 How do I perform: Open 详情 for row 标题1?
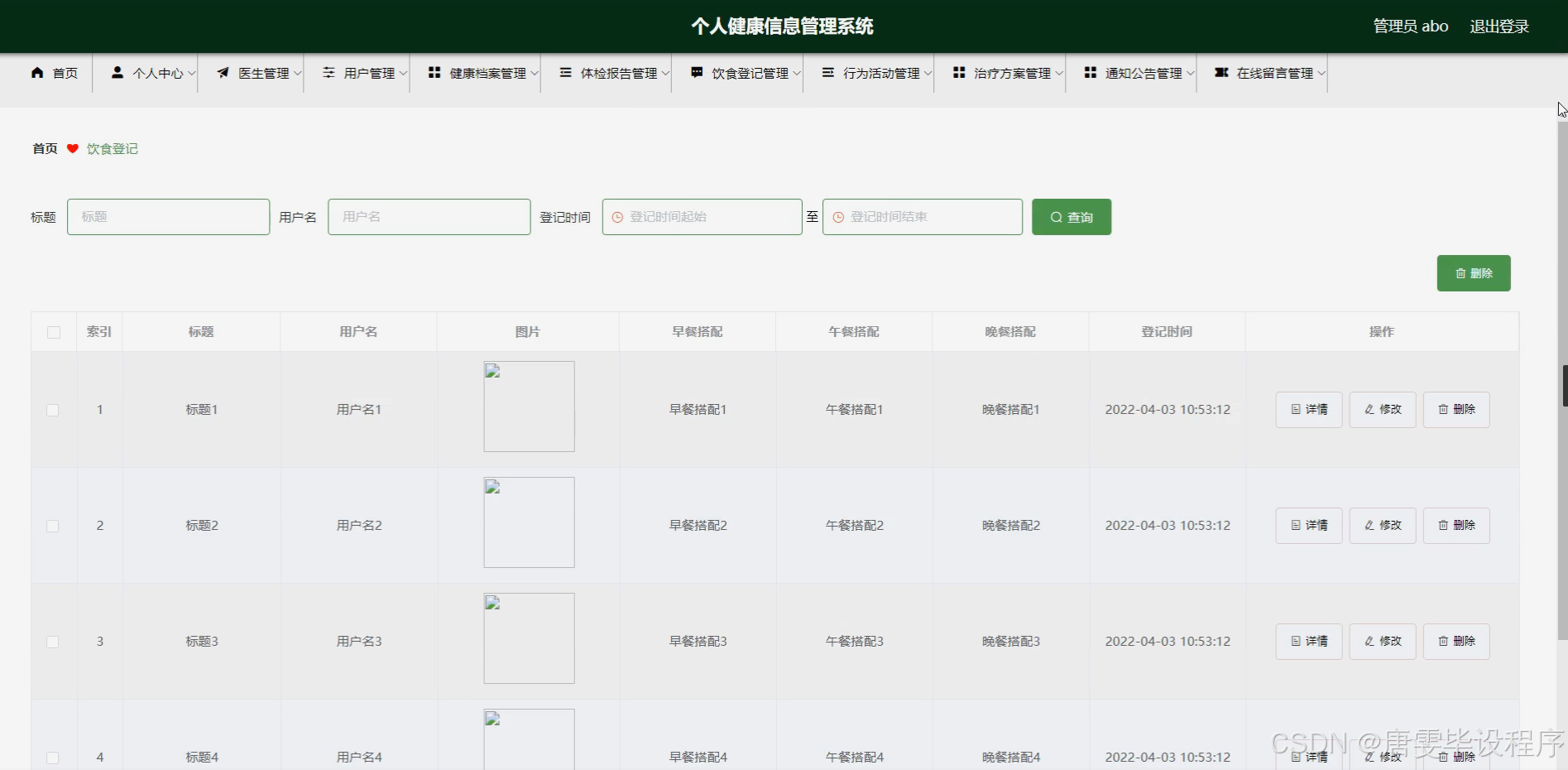pos(1309,410)
